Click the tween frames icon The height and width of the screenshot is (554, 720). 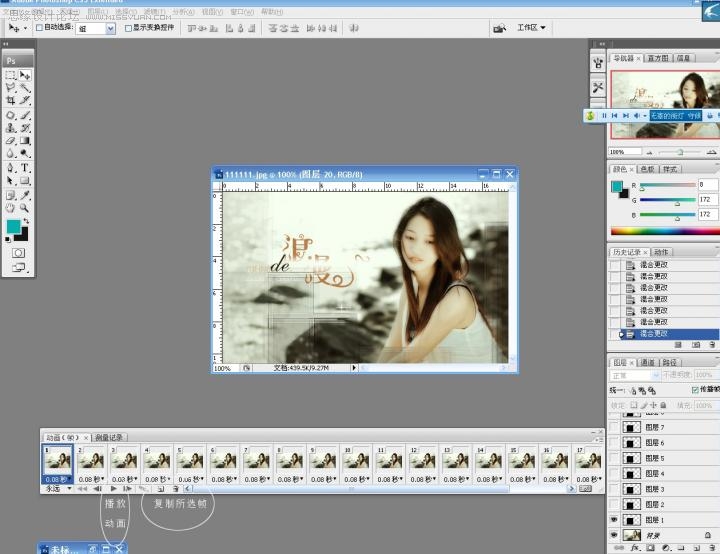(144, 489)
